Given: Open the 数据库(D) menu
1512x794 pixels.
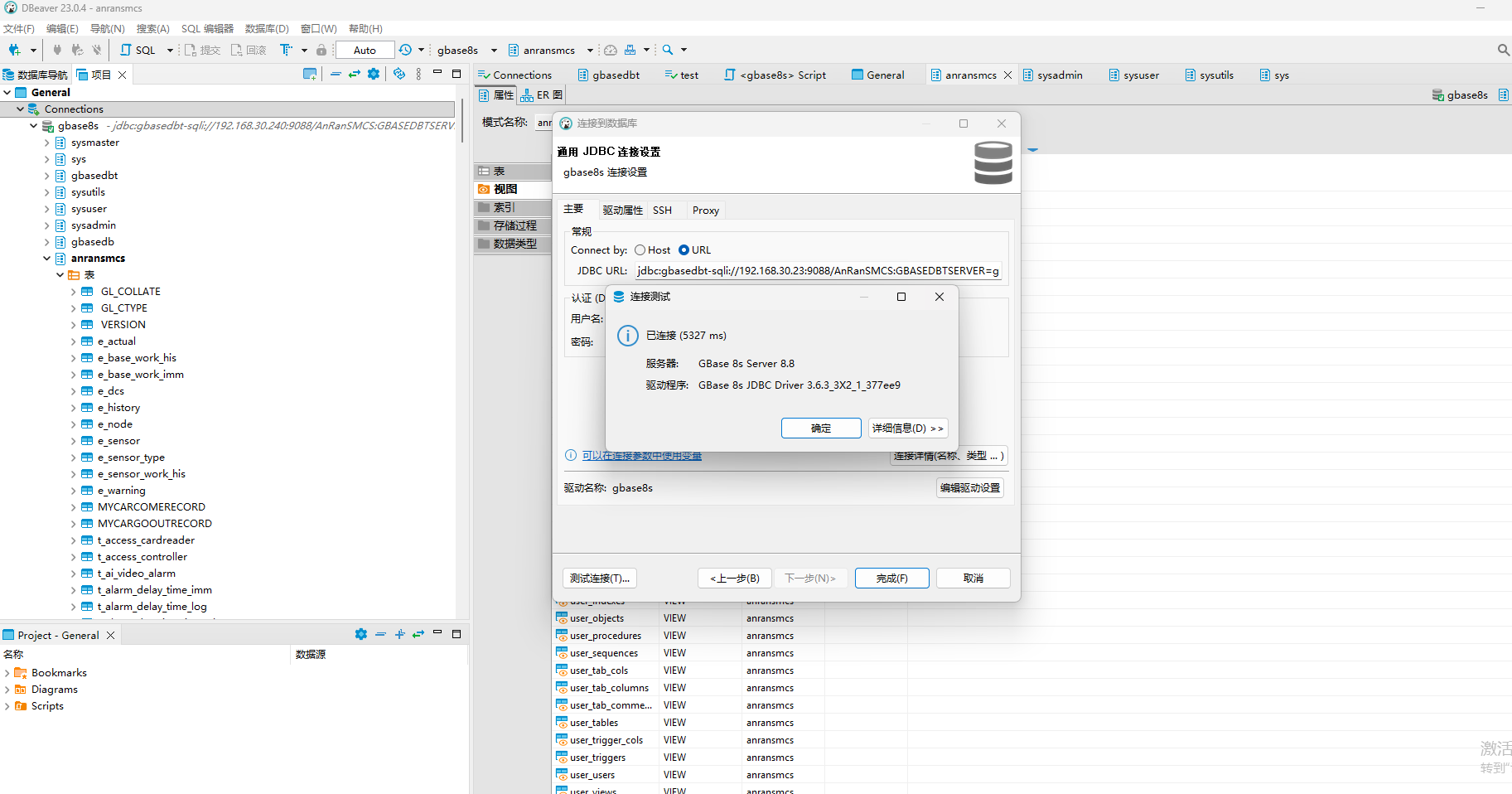Looking at the screenshot, I should [267, 29].
